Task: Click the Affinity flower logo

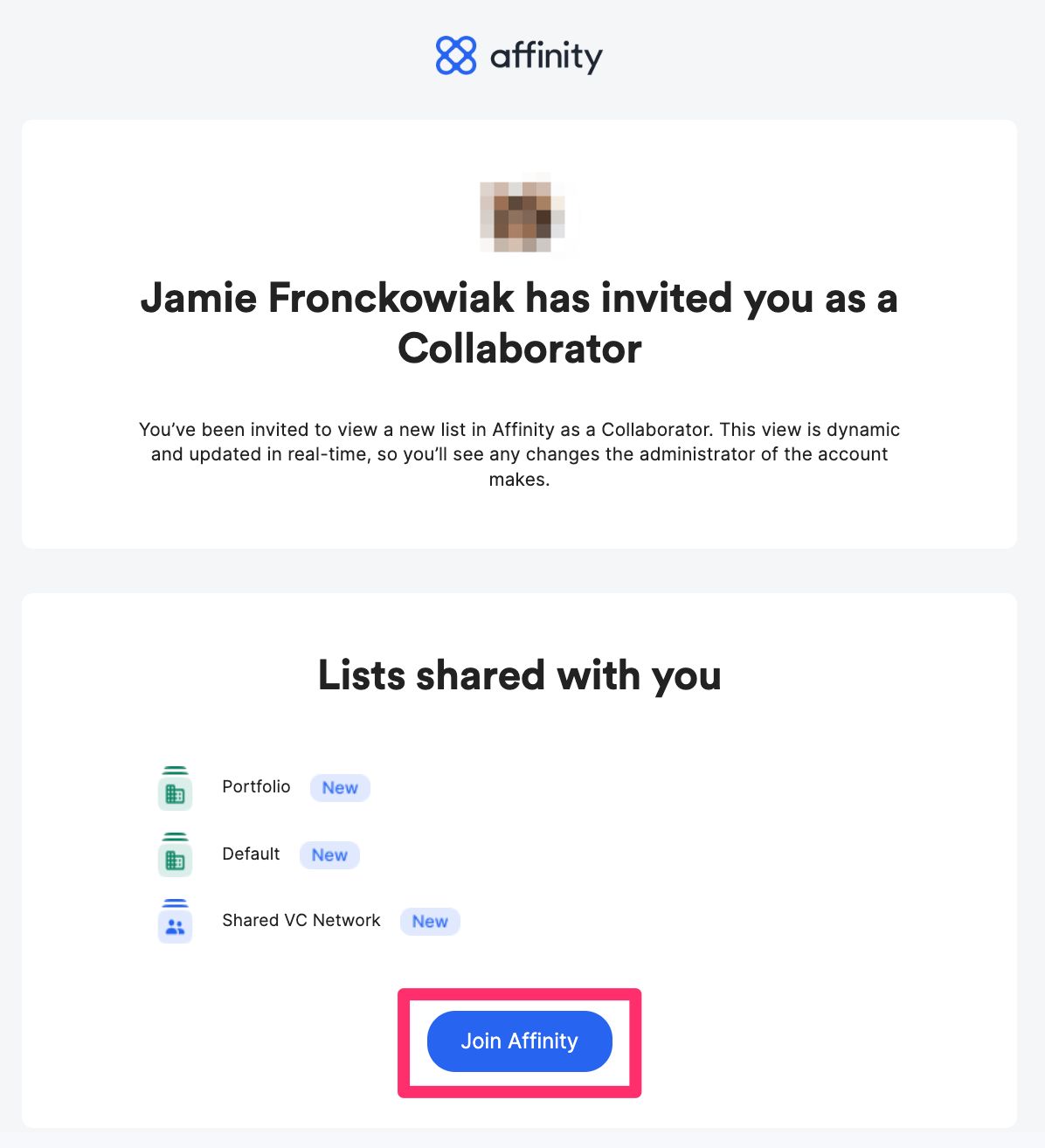Action: pos(455,55)
